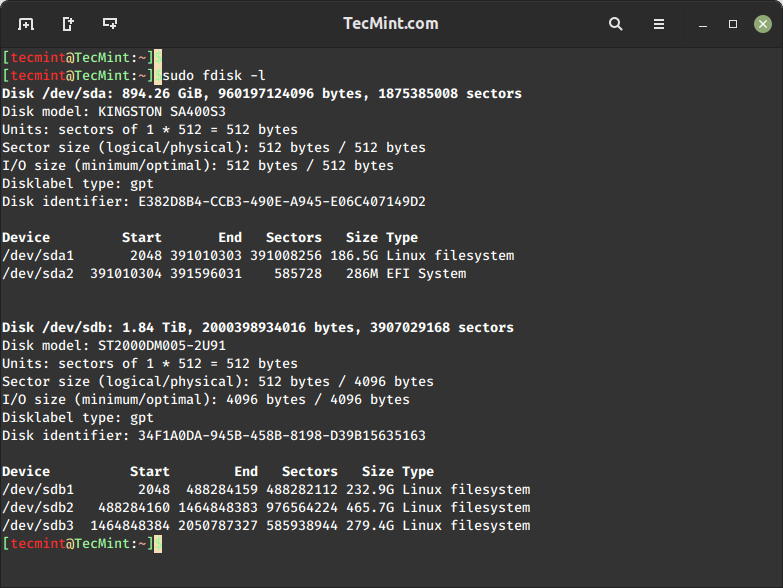Minimize the terminal window
The height and width of the screenshot is (588, 783).
(706, 24)
